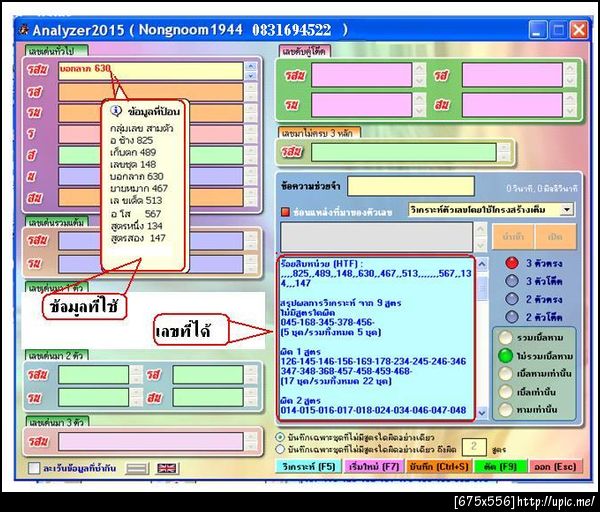Open the วิเคราะห์ตัวเลขโดยใช้โครงสร้างเต็ม dropdown
This screenshot has width=600, height=512.
pos(567,209)
